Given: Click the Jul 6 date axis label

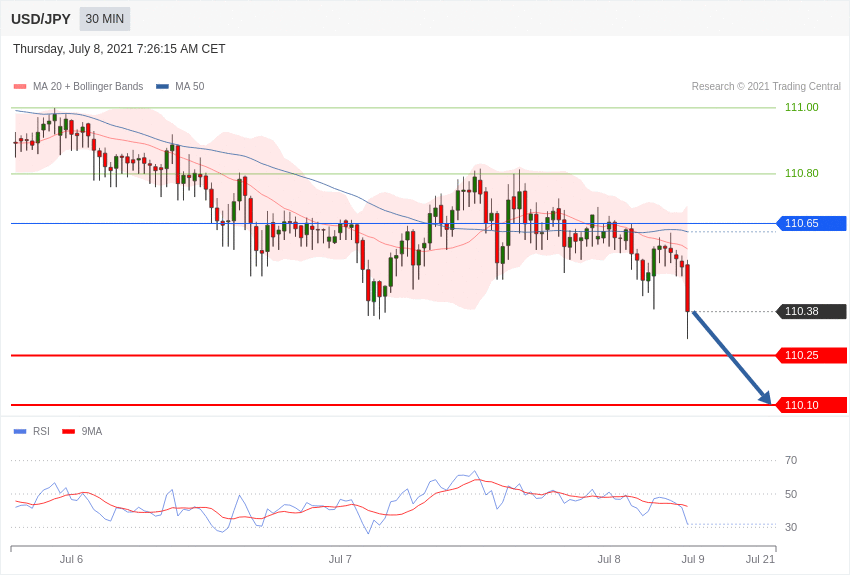Looking at the screenshot, I should tap(72, 559).
